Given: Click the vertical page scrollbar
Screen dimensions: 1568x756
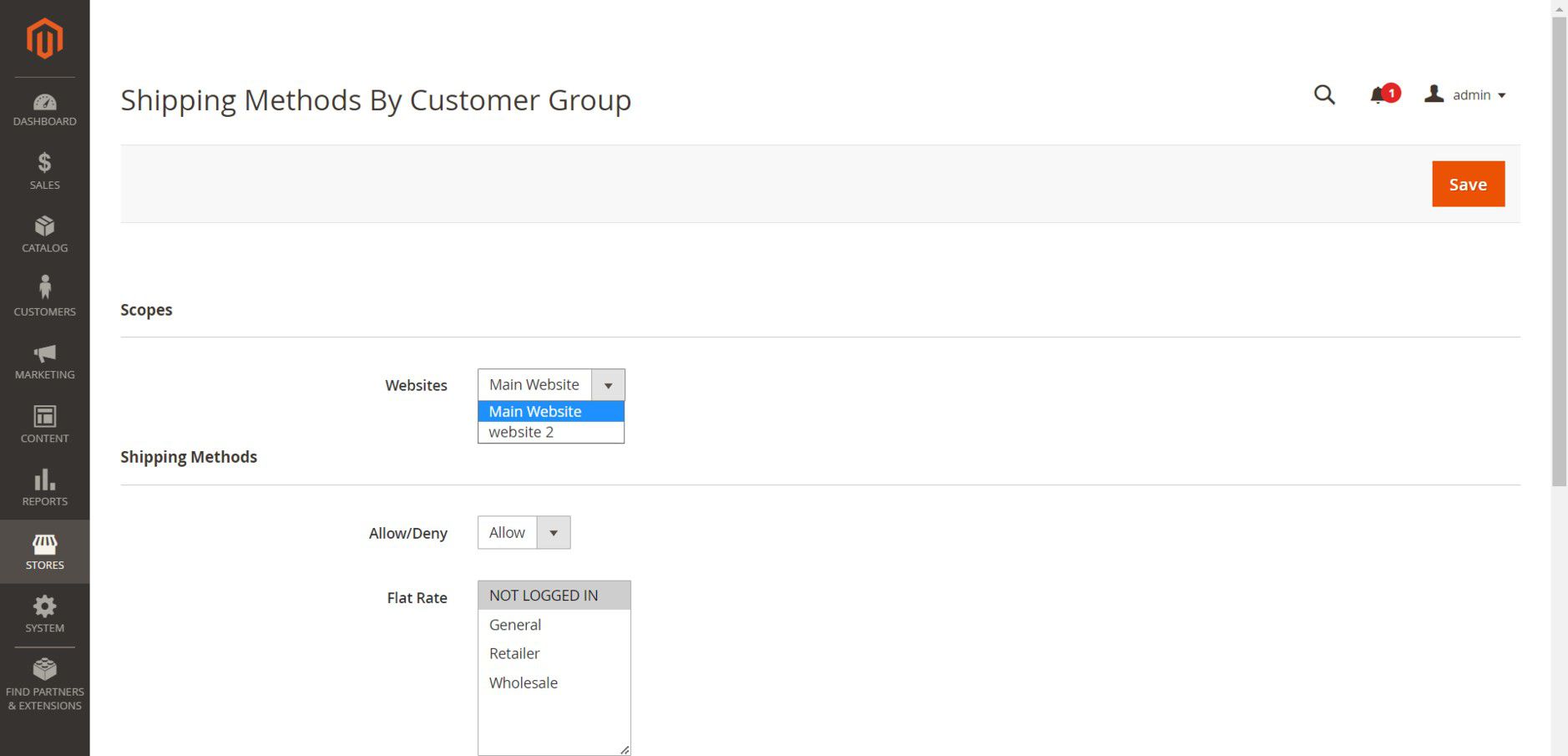Looking at the screenshot, I should click(1559, 251).
